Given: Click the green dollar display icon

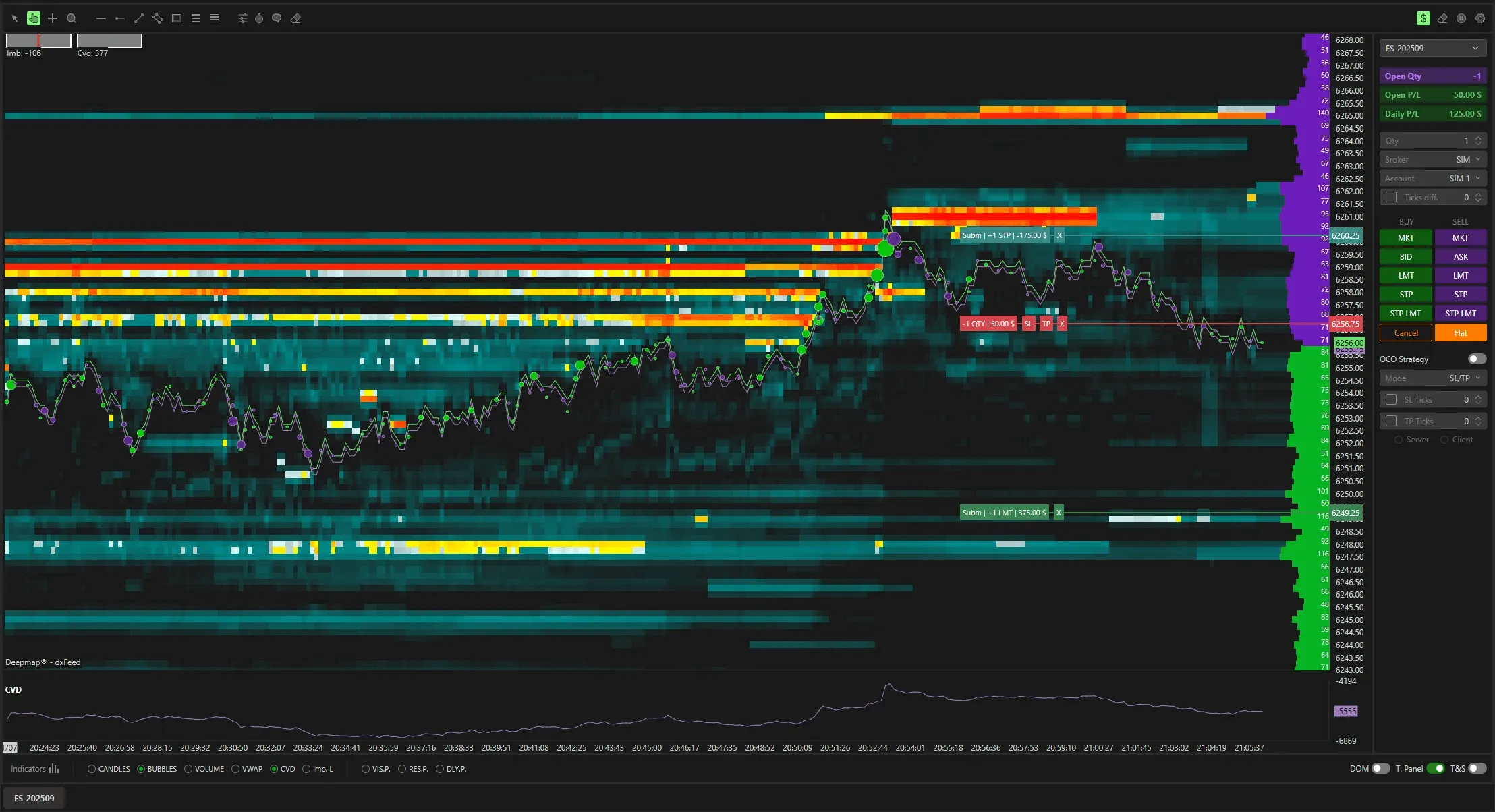Looking at the screenshot, I should [1423, 18].
